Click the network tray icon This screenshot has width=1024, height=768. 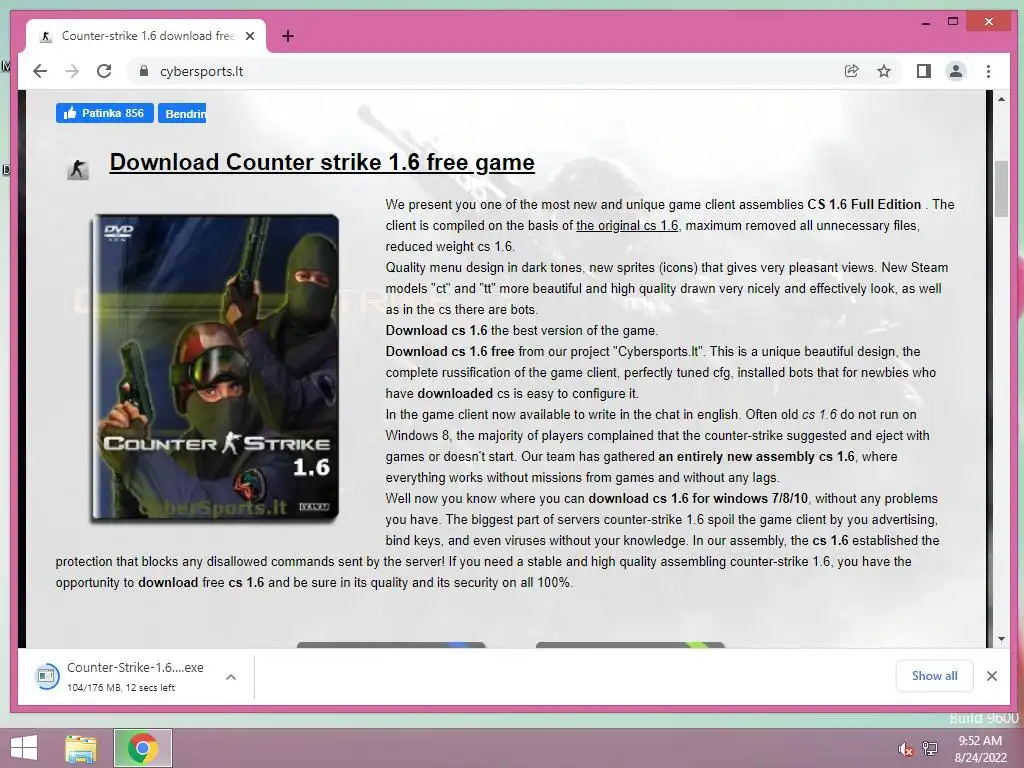click(x=930, y=748)
